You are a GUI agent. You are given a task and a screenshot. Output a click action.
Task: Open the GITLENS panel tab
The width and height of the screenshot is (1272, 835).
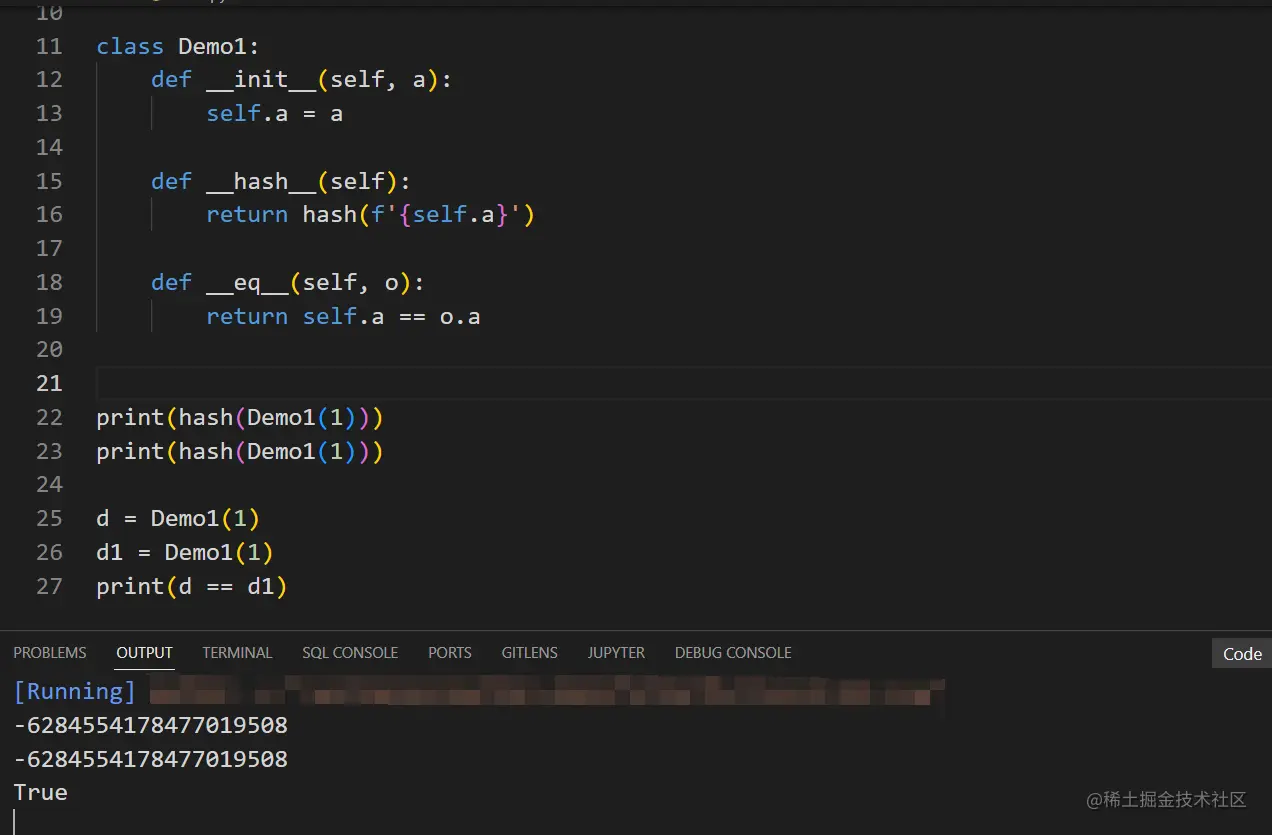530,653
